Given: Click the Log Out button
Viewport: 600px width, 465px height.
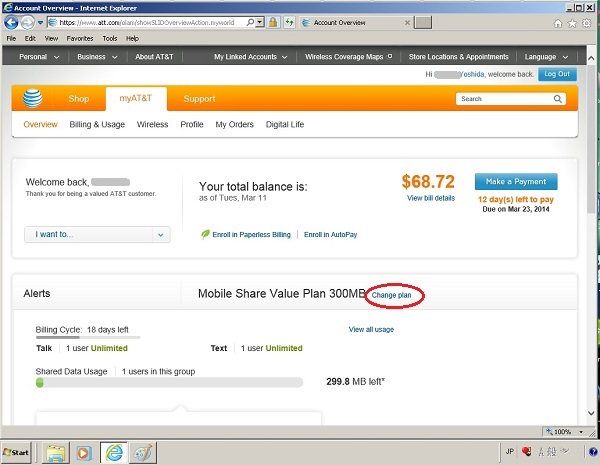Looking at the screenshot, I should pos(557,74).
